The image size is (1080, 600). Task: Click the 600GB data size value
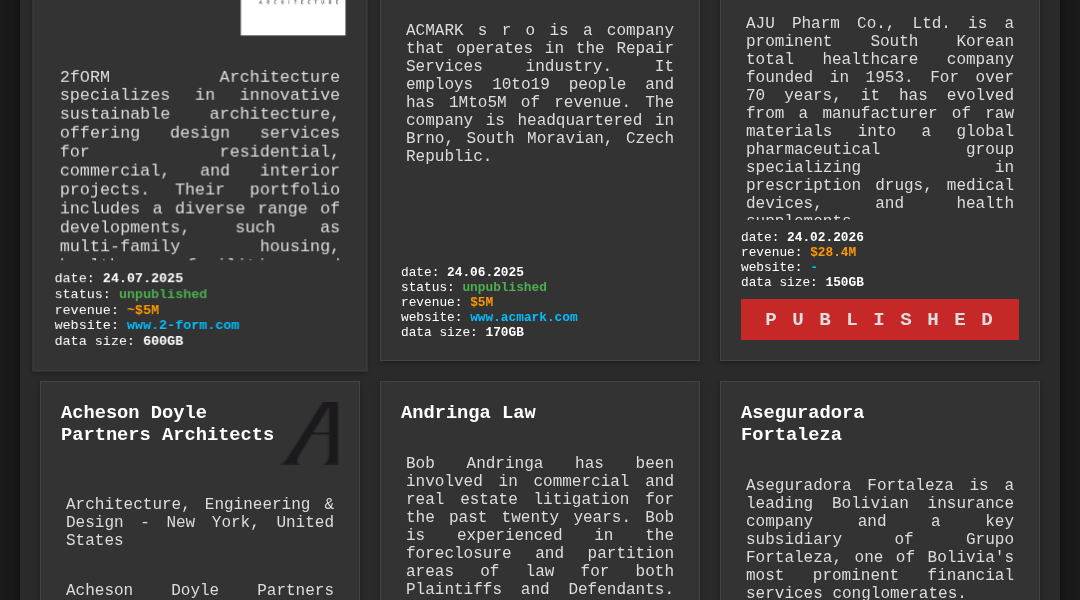point(163,341)
